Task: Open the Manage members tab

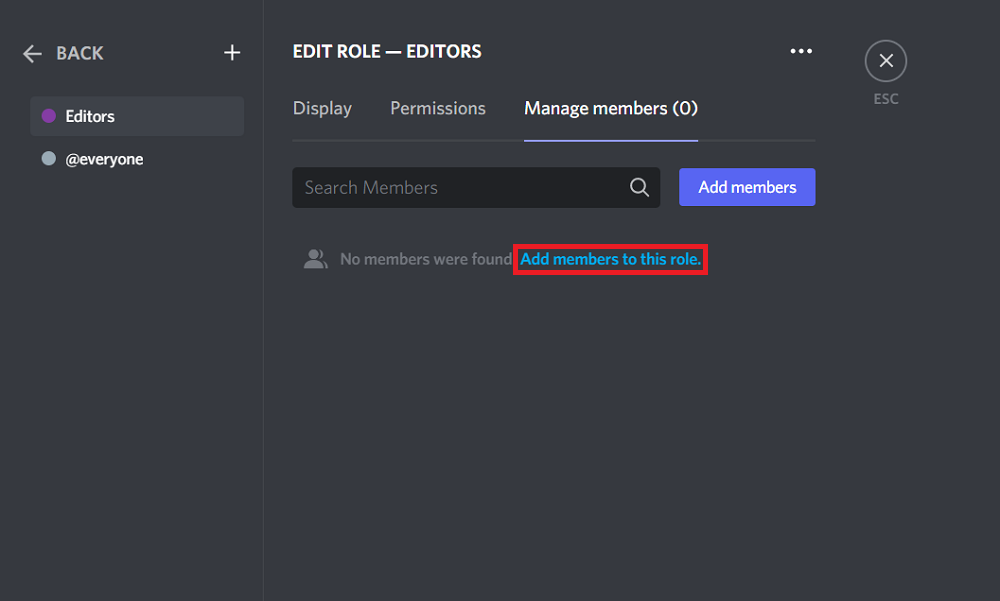Action: tap(610, 108)
